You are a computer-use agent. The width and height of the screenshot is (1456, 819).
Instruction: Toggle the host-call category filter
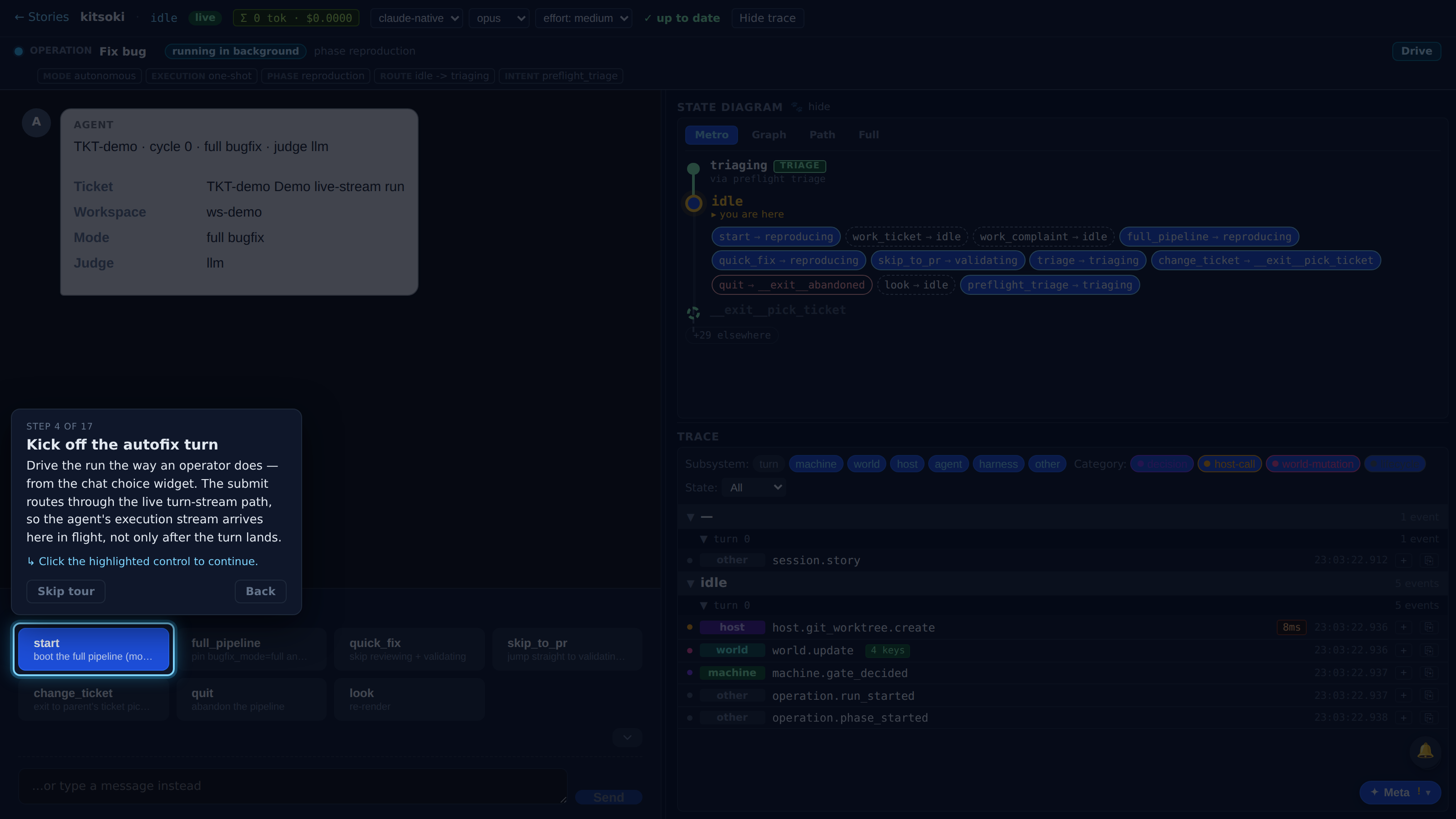[x=1229, y=464]
